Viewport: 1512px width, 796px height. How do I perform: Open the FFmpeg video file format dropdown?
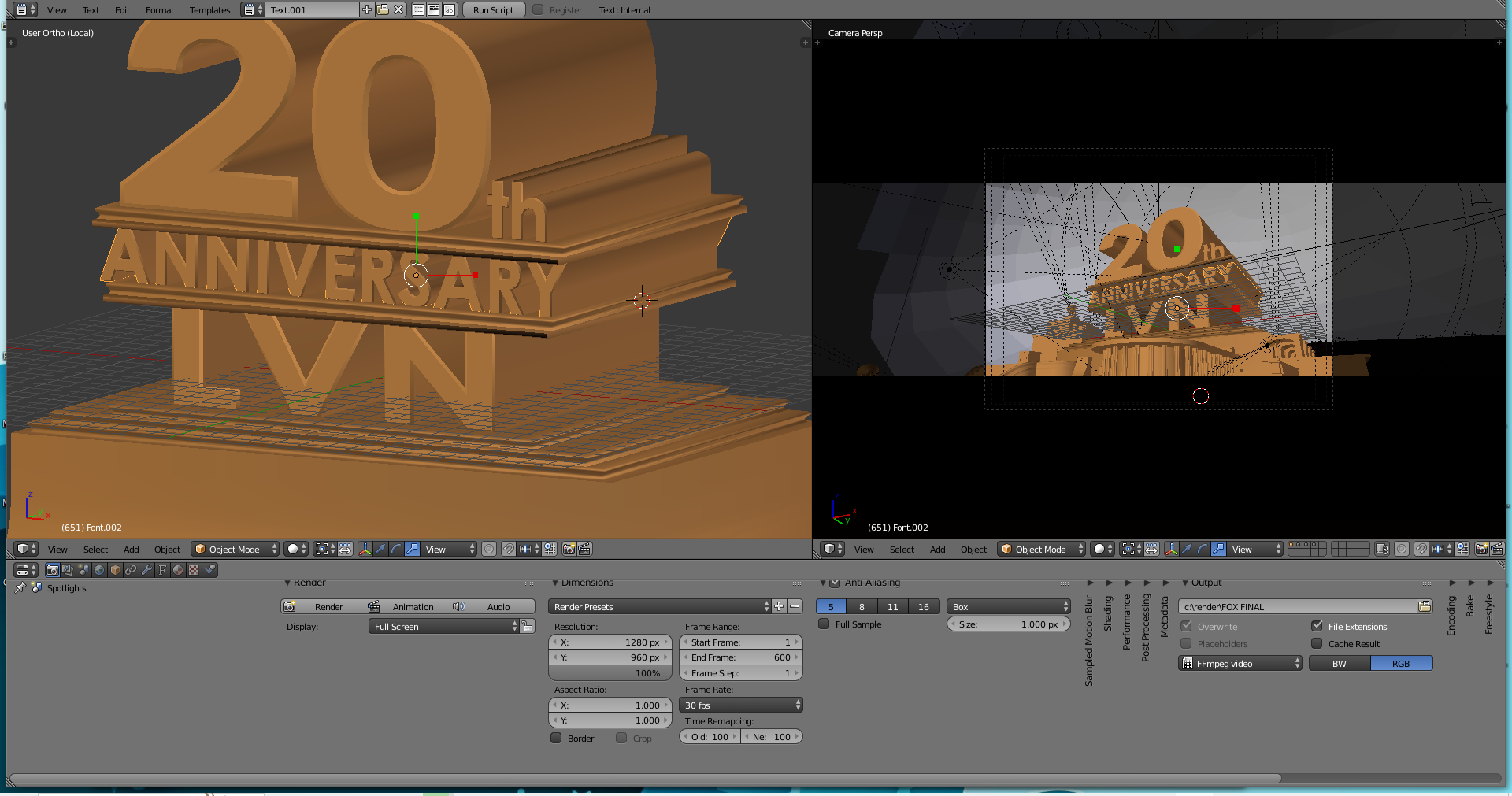point(1241,663)
